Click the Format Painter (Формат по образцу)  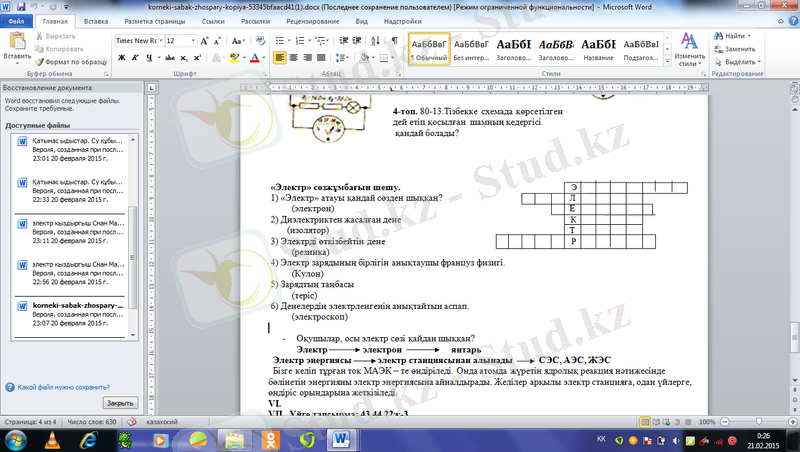coord(74,62)
